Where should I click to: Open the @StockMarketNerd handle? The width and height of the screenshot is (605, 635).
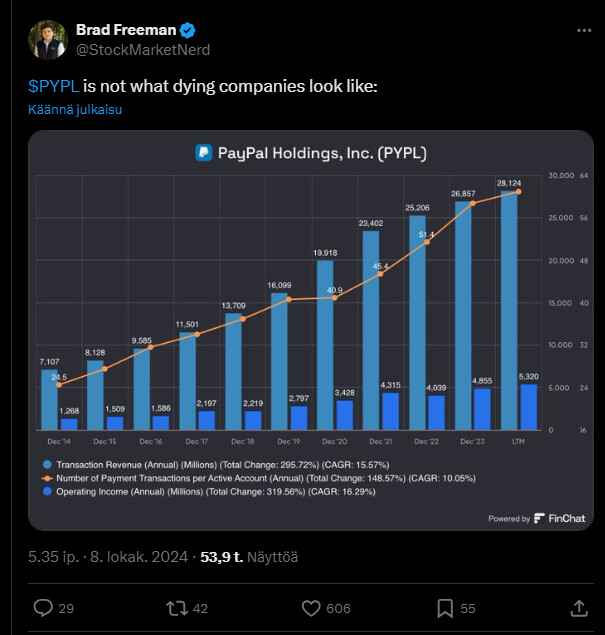pyautogui.click(x=143, y=50)
